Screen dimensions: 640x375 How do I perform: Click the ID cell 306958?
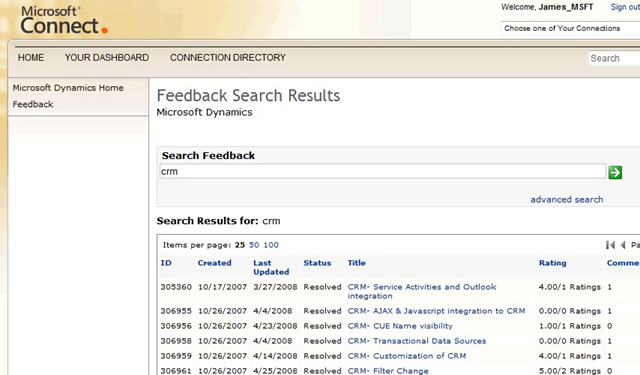[176, 341]
